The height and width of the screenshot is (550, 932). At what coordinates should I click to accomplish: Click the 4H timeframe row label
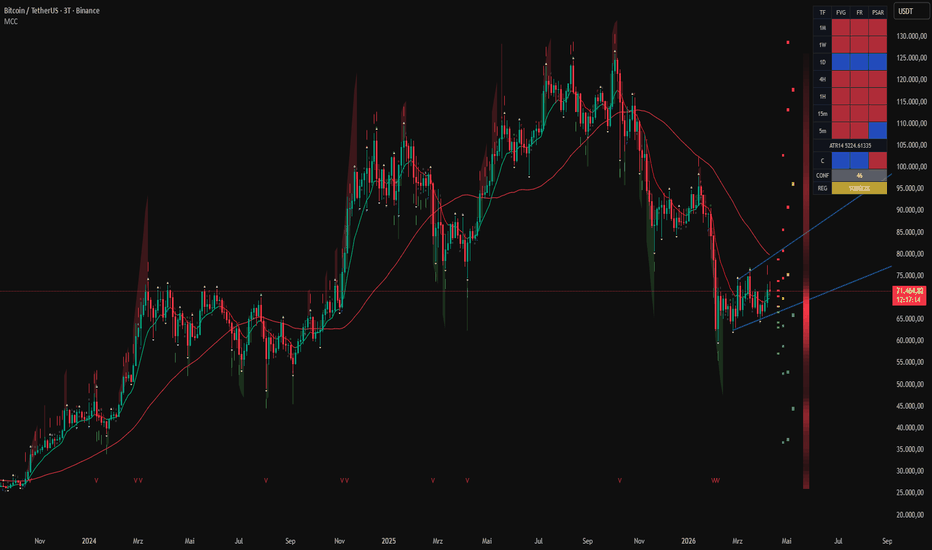pos(823,79)
